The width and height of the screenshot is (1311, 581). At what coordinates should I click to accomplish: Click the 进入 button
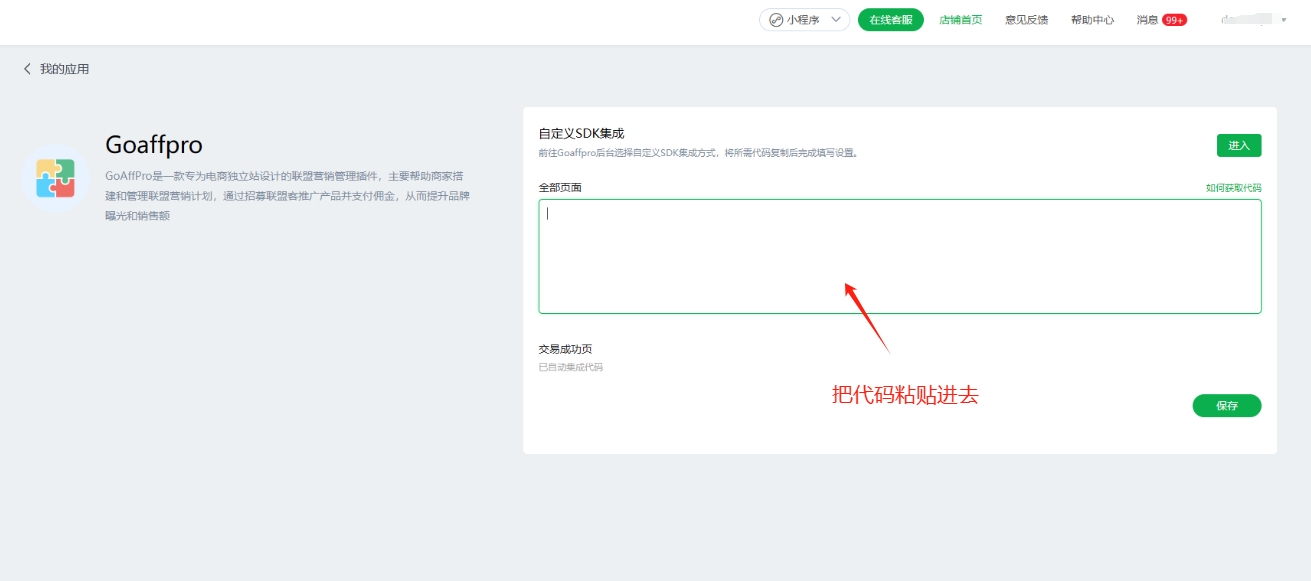click(1239, 145)
